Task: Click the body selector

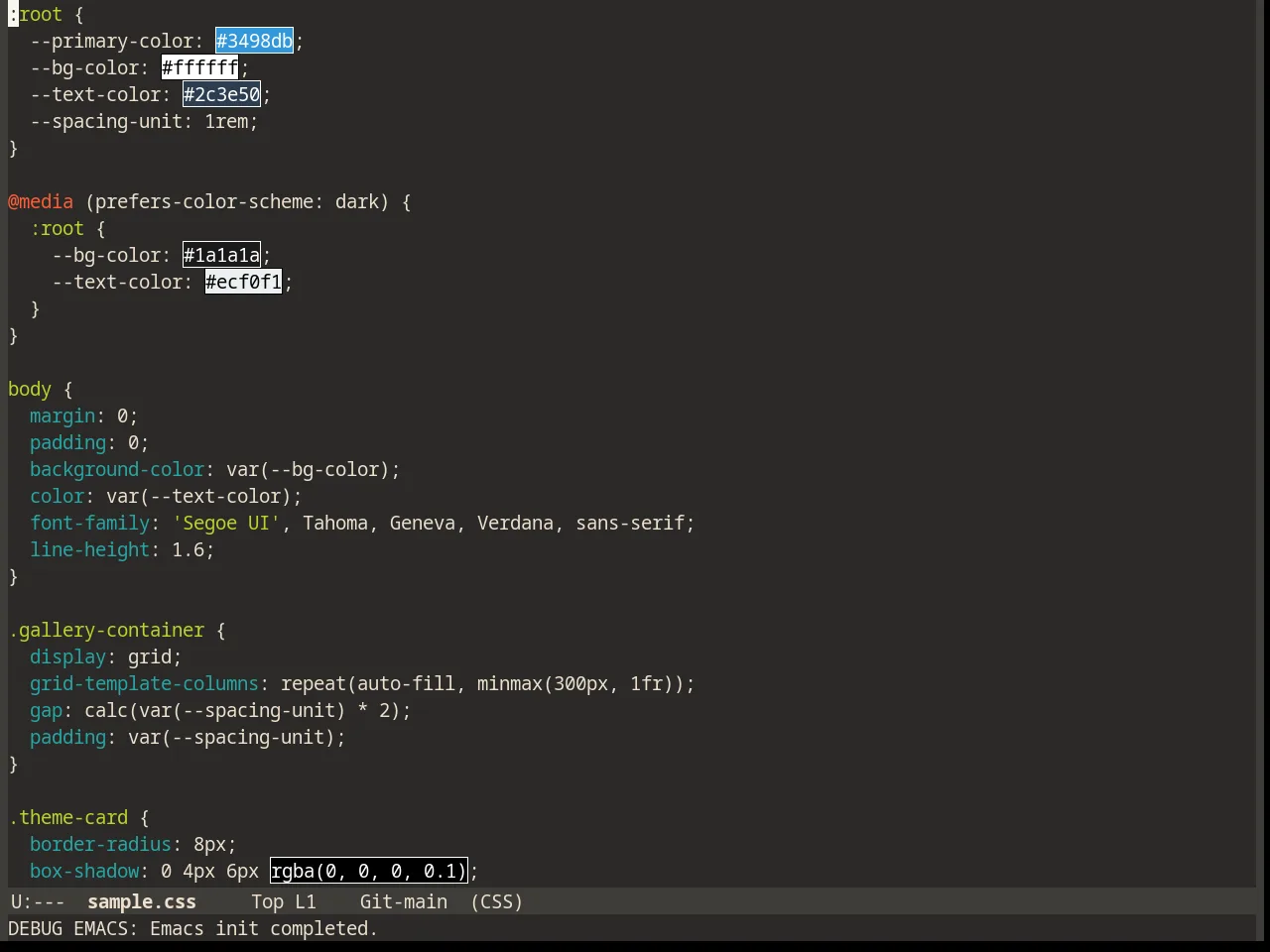Action: click(x=30, y=389)
